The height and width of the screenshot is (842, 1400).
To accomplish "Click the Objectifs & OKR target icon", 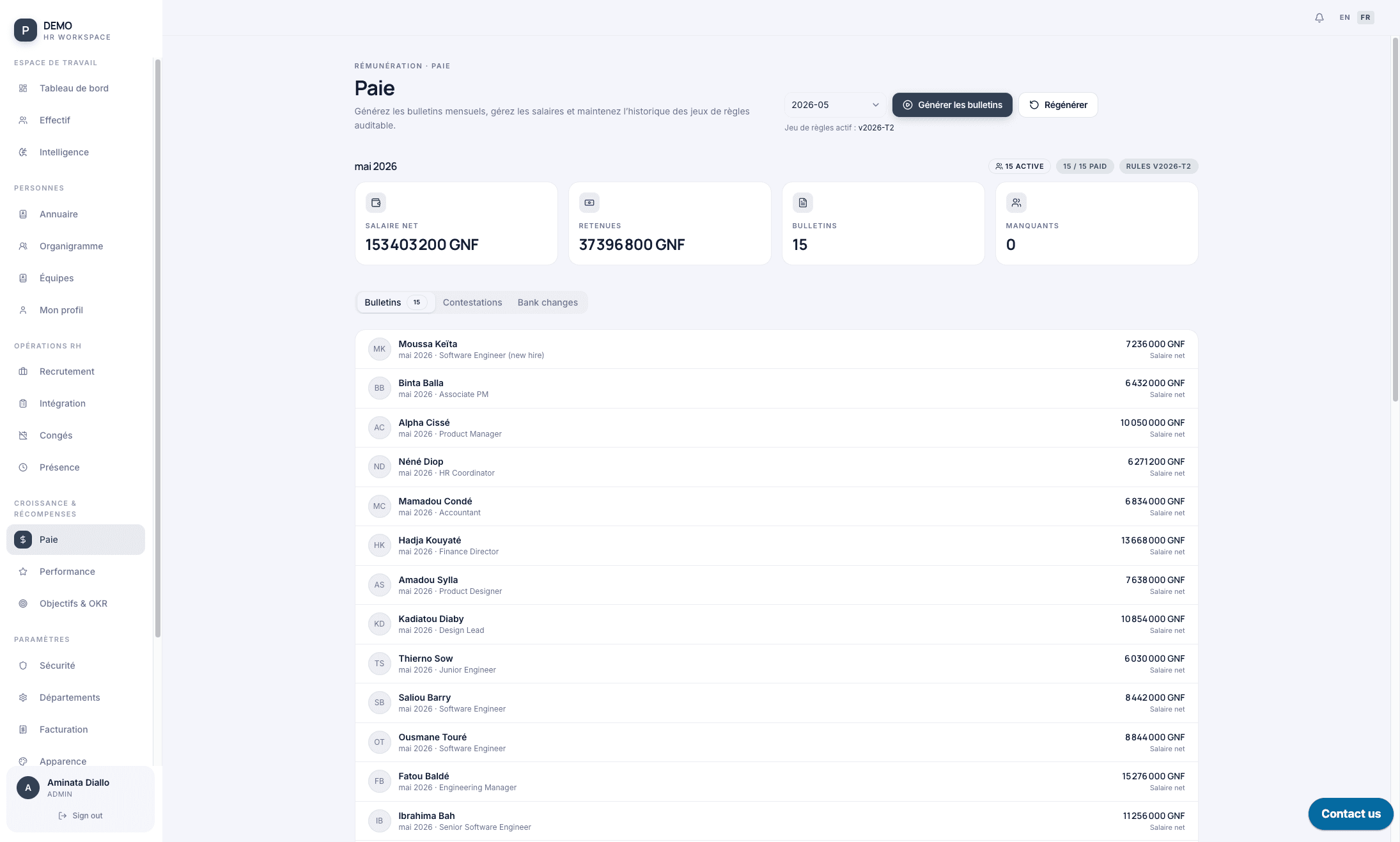I will pyautogui.click(x=23, y=604).
